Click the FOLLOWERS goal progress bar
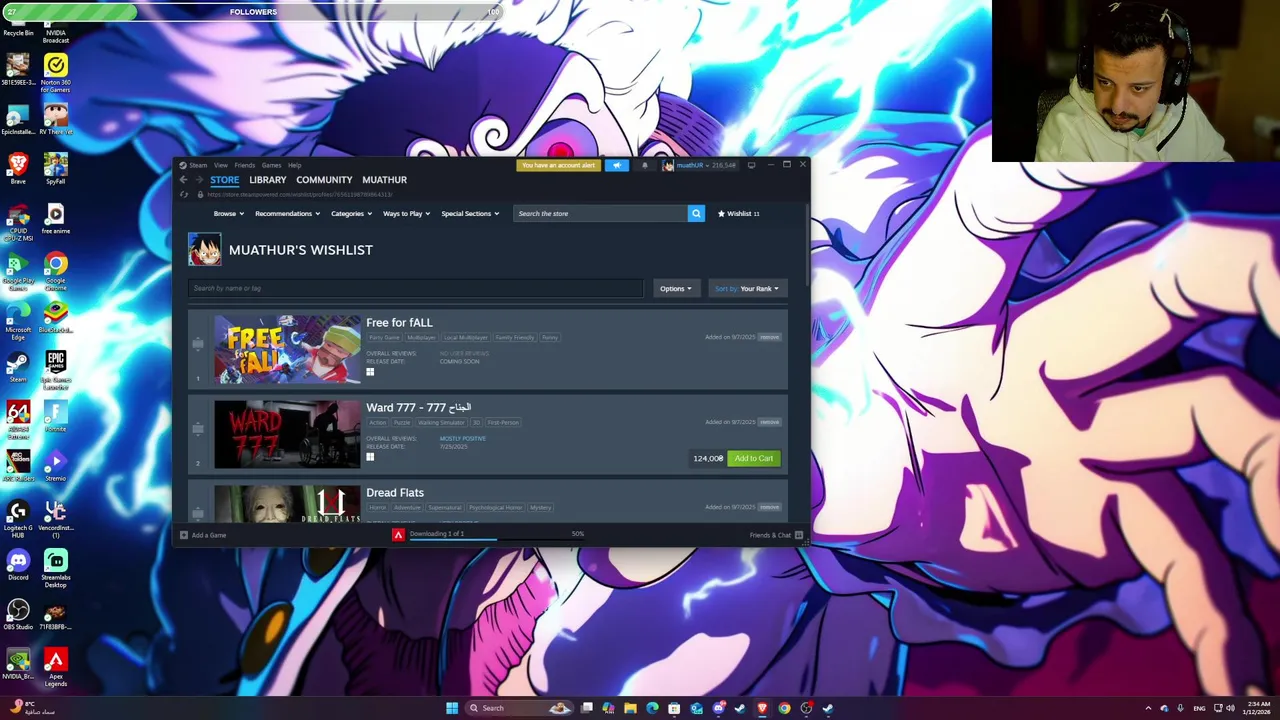The height and width of the screenshot is (720, 1280). 252,12
